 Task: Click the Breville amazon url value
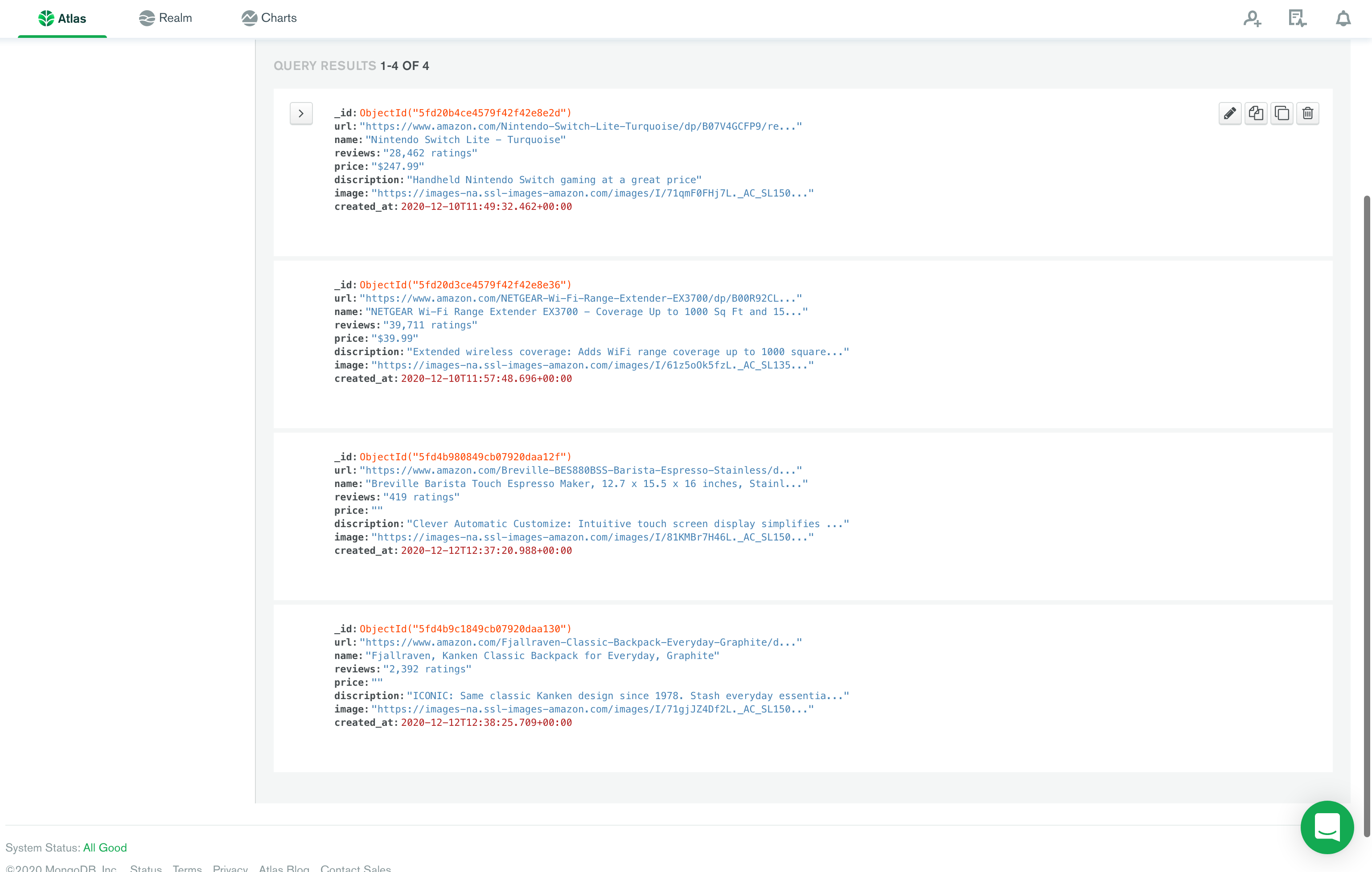[581, 471]
